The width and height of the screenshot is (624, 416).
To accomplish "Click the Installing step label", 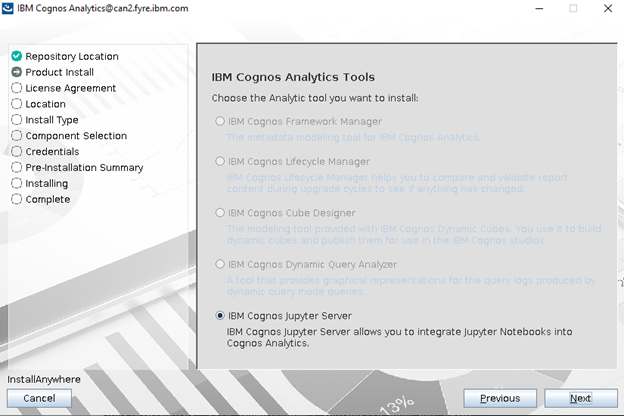I will tap(47, 184).
